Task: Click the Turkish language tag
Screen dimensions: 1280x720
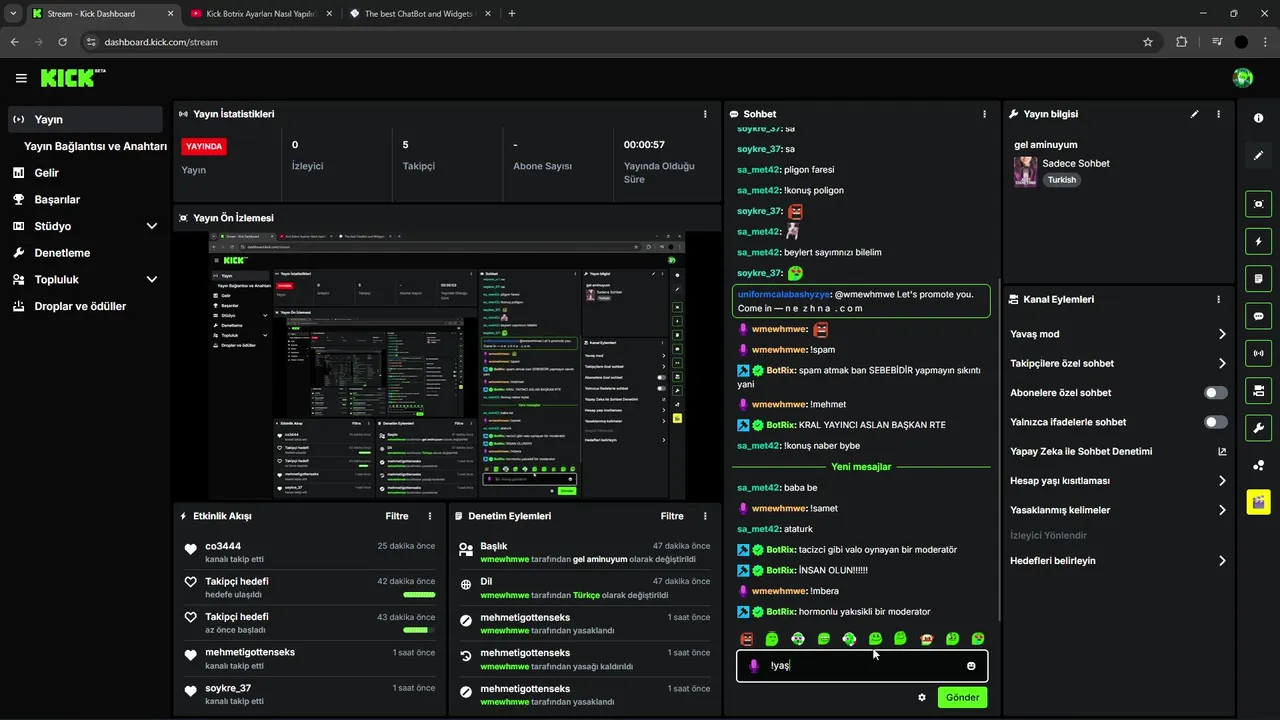Action: pyautogui.click(x=1062, y=180)
